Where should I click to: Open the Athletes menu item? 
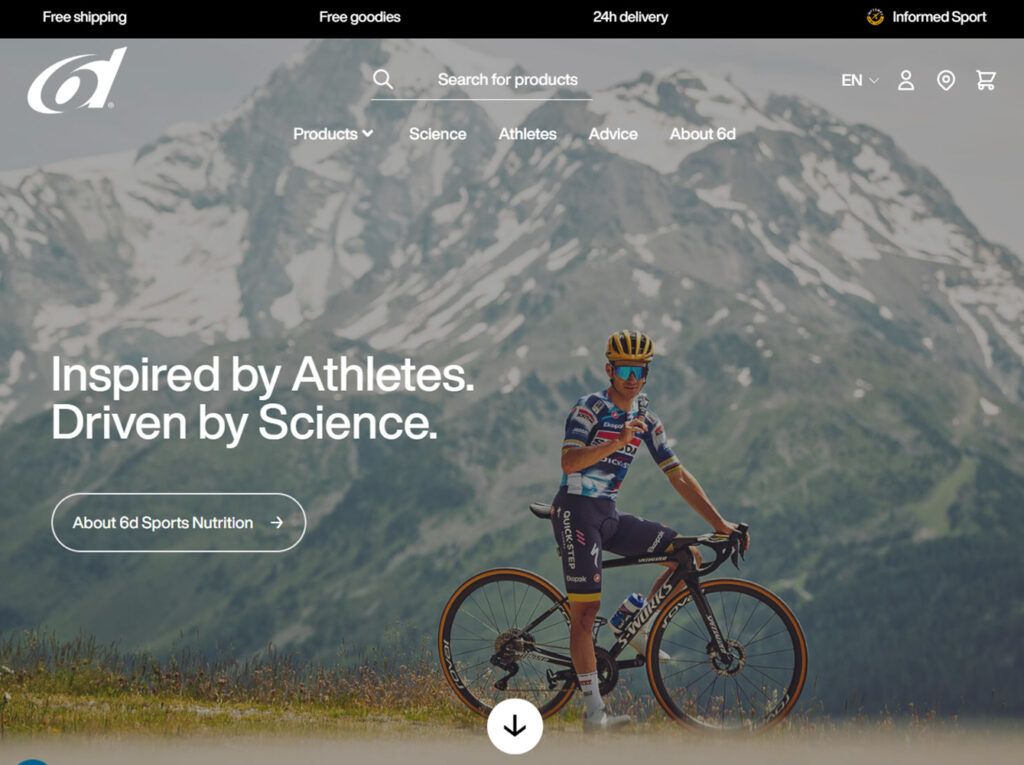pyautogui.click(x=528, y=134)
